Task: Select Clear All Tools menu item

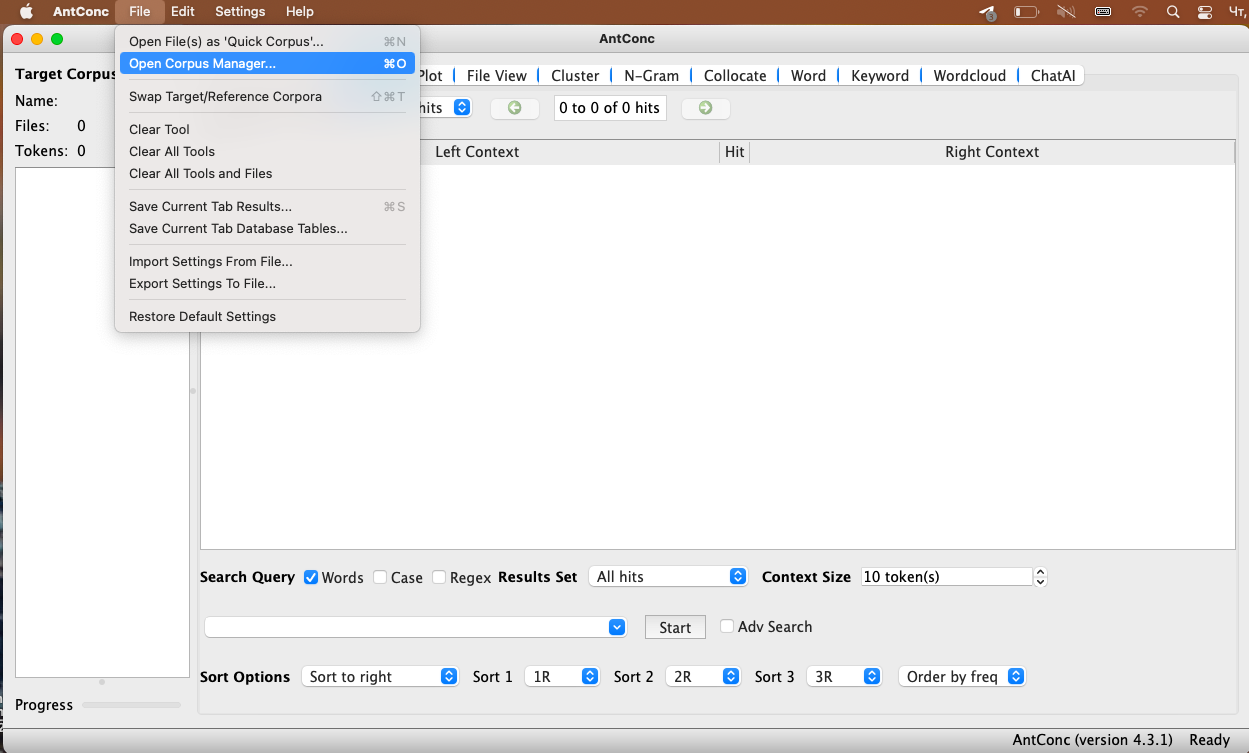Action: (x=267, y=151)
